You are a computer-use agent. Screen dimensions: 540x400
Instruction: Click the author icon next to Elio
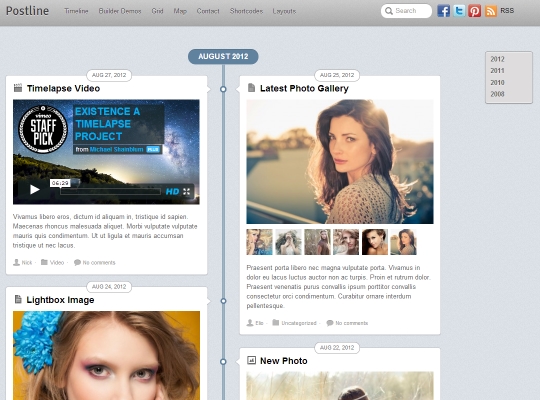point(250,323)
